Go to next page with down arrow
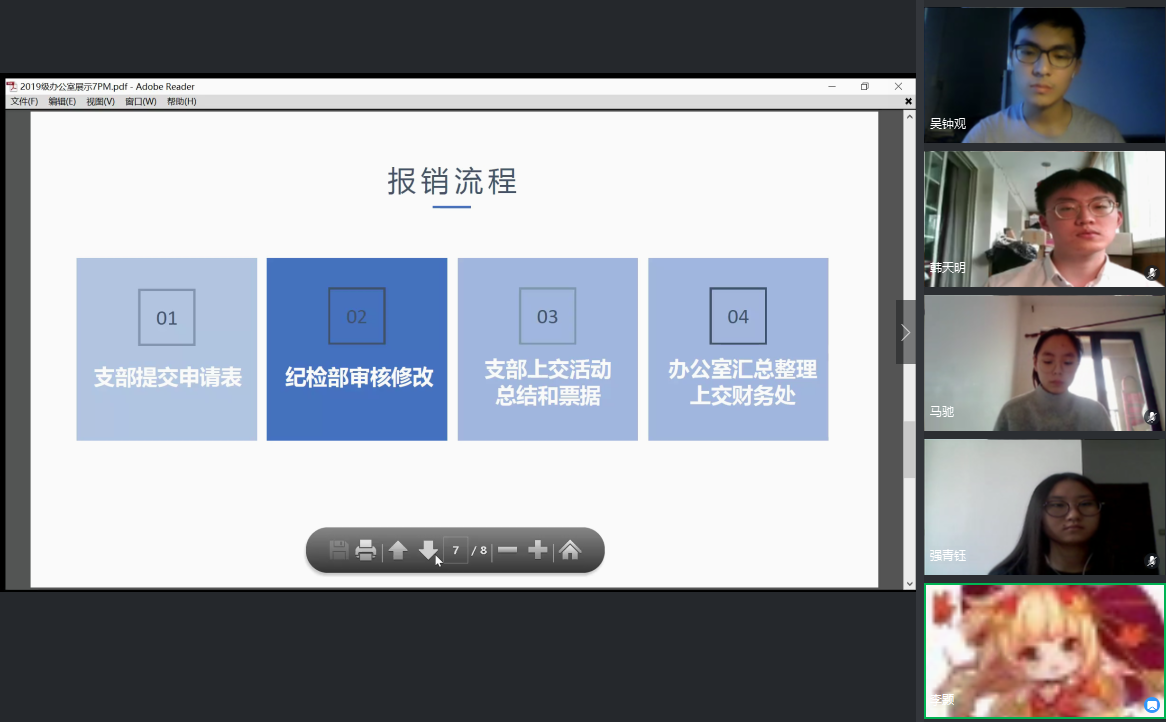This screenshot has width=1166, height=722. pyautogui.click(x=428, y=550)
